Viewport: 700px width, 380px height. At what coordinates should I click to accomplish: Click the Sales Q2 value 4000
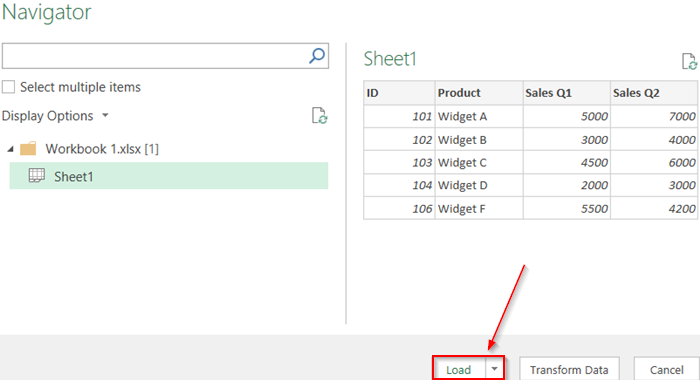654,140
